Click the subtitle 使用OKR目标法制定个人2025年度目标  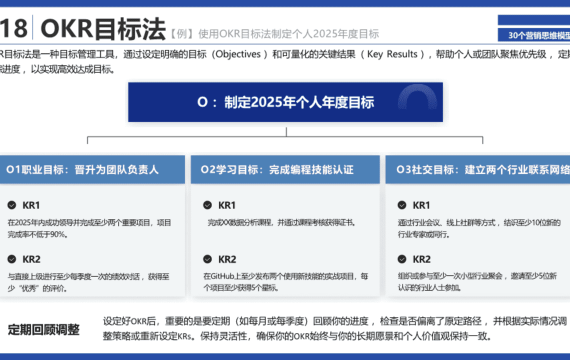coord(289,34)
